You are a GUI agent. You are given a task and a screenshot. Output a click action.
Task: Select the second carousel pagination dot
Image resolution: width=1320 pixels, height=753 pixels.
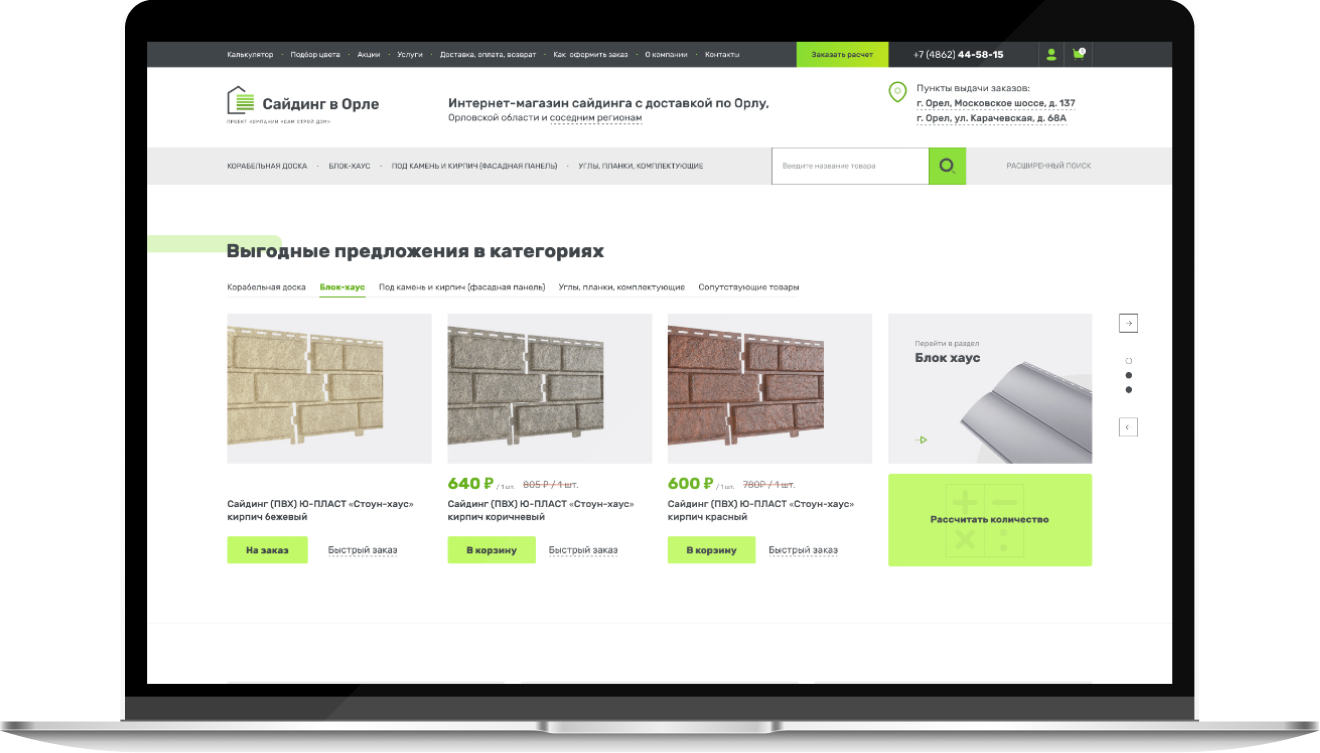tap(1129, 375)
